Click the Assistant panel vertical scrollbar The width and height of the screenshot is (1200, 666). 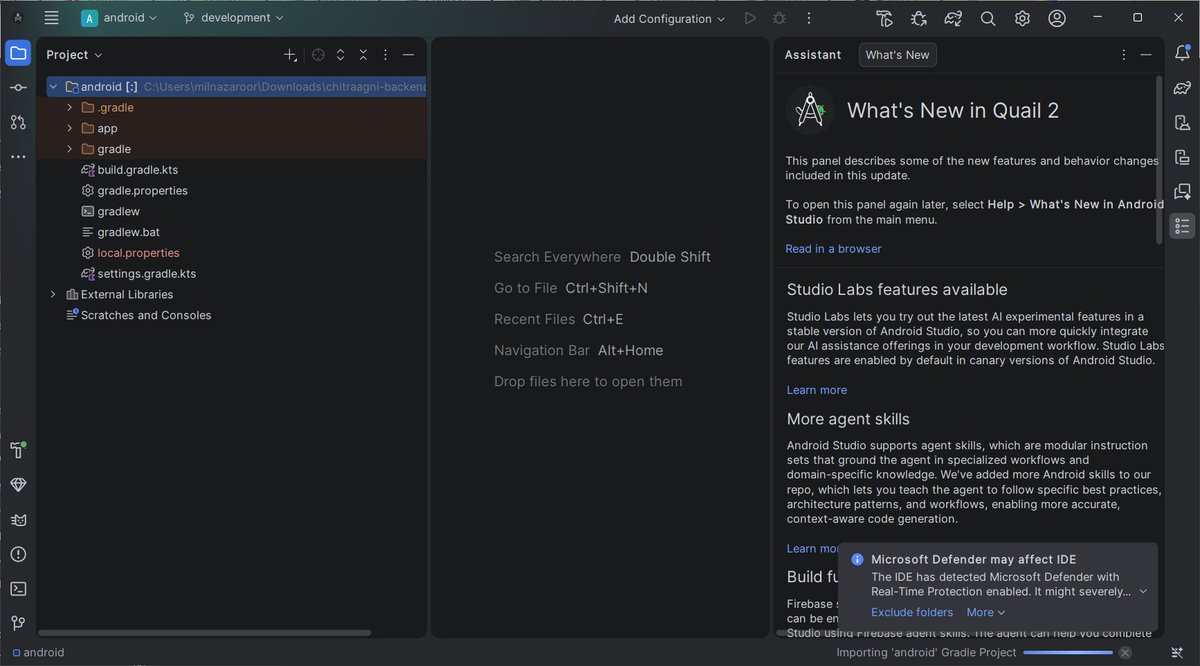point(1159,160)
